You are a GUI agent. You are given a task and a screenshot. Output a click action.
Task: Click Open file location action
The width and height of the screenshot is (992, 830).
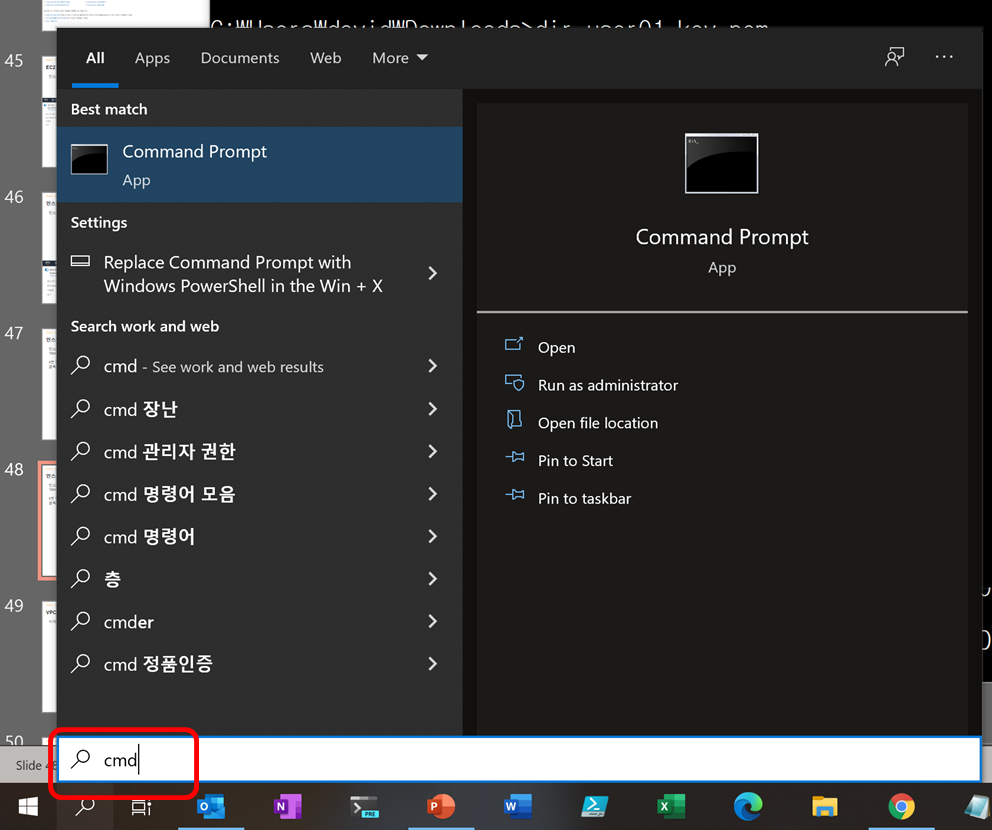(x=597, y=423)
